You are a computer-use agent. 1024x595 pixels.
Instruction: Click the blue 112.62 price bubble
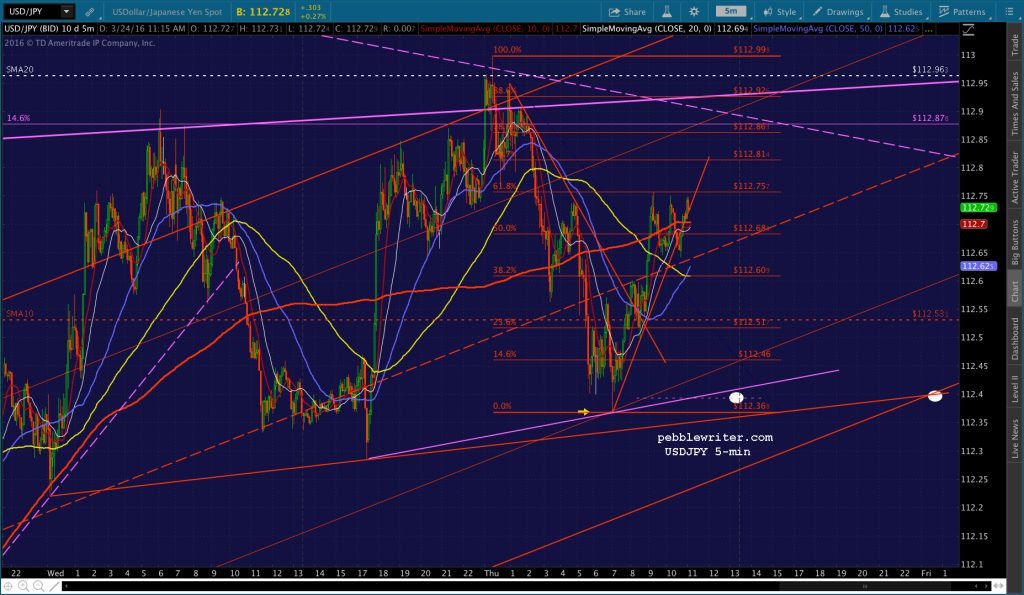(978, 266)
